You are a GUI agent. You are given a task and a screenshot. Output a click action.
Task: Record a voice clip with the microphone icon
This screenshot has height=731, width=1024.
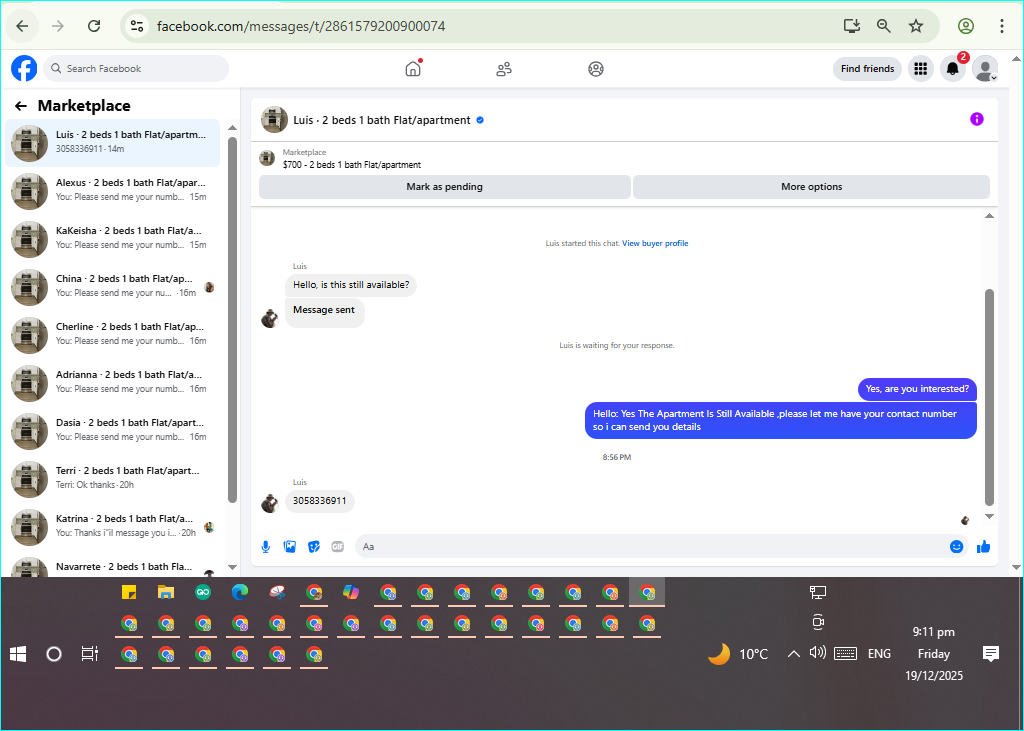266,547
